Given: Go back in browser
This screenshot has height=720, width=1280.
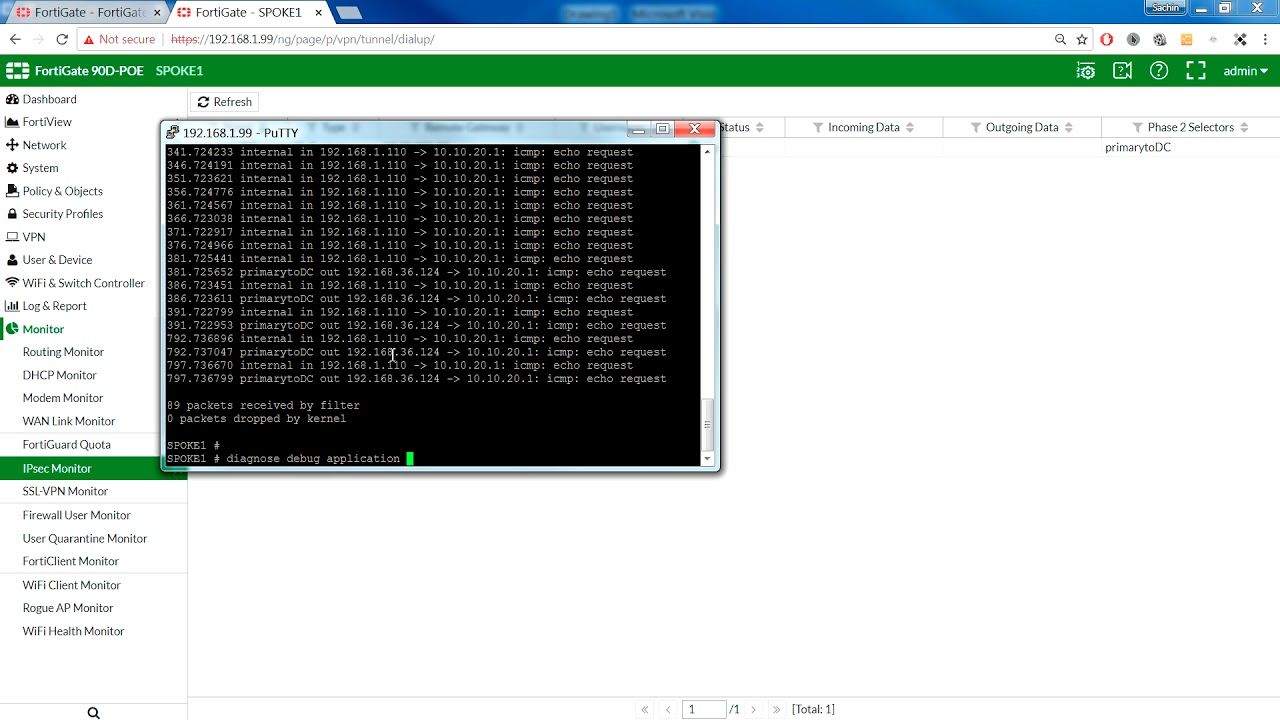Looking at the screenshot, I should tap(15, 39).
